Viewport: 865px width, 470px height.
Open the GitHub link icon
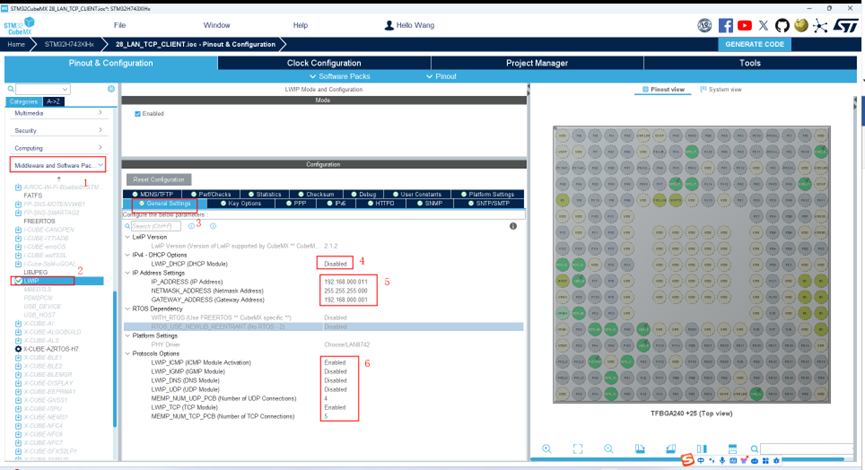tap(782, 25)
